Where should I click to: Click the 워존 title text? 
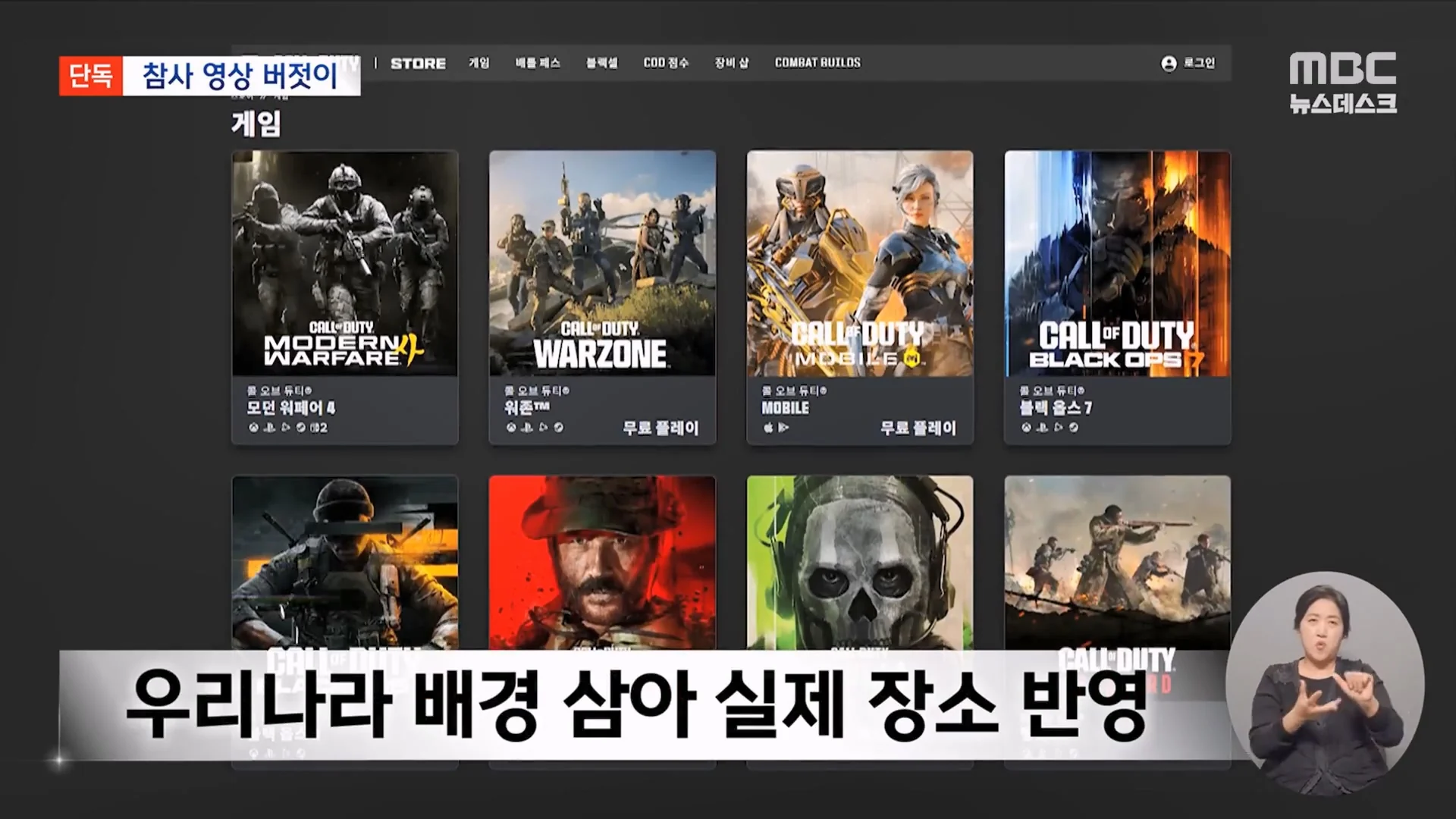point(527,408)
